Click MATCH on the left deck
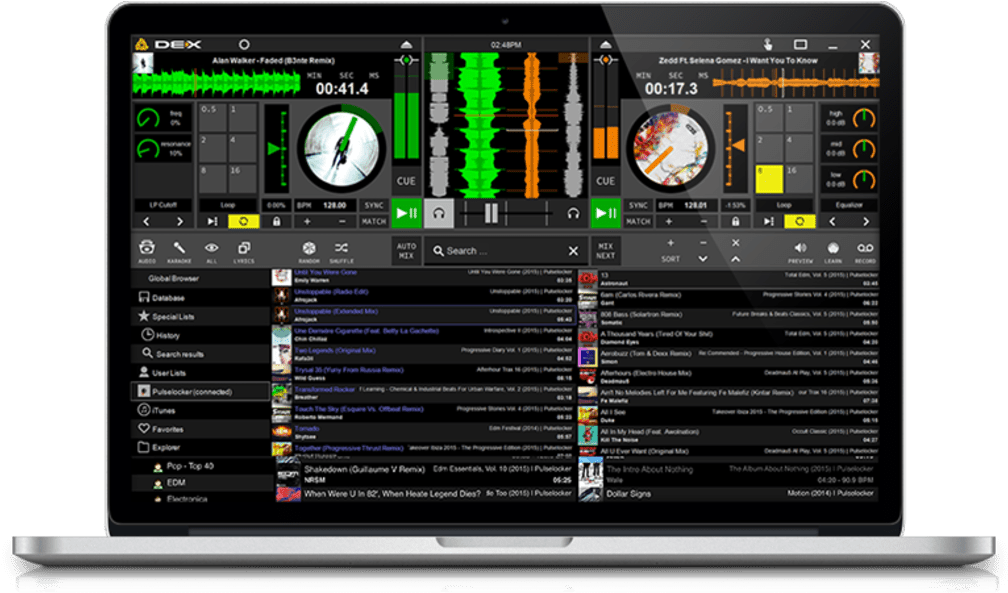Viewport: 1008px width, 593px height. (374, 221)
